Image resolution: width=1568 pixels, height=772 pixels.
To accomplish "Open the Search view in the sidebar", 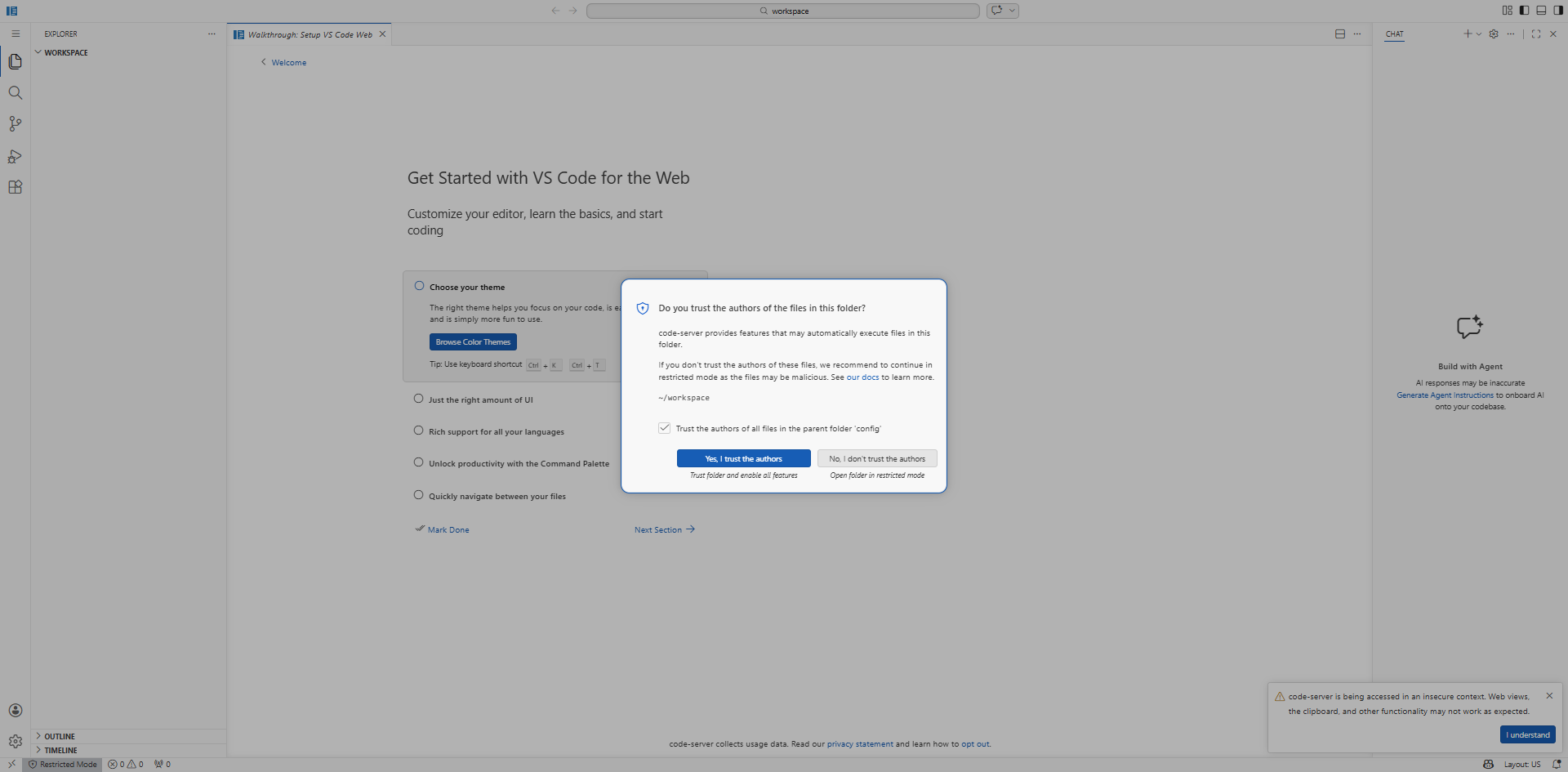I will [15, 92].
